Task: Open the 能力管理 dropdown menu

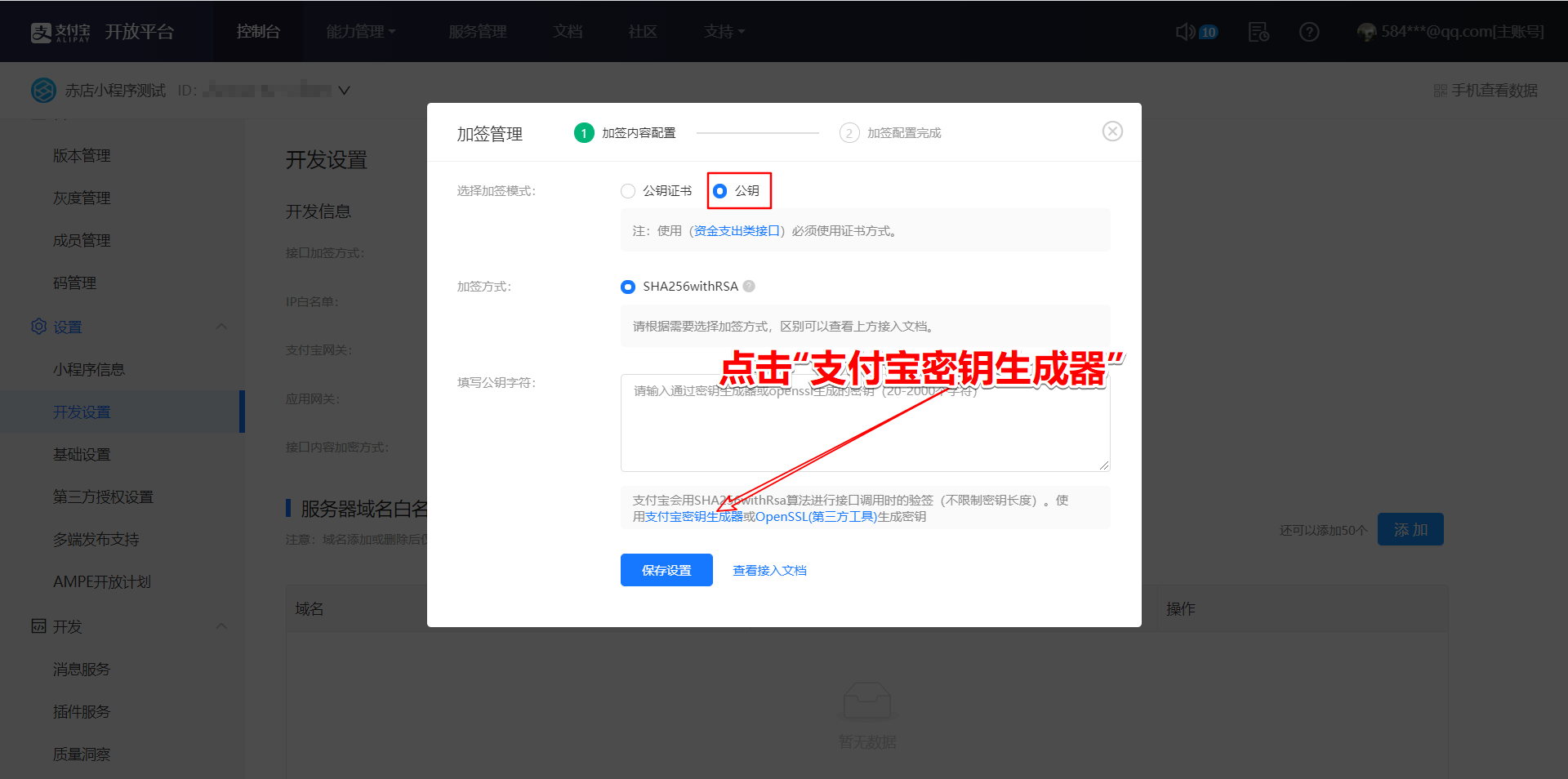Action: point(361,32)
